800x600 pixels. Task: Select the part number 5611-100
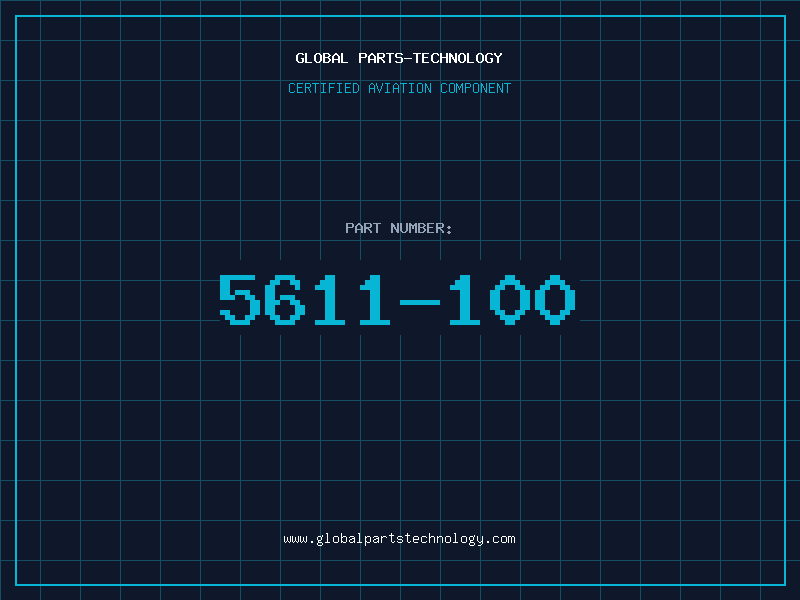(397, 299)
